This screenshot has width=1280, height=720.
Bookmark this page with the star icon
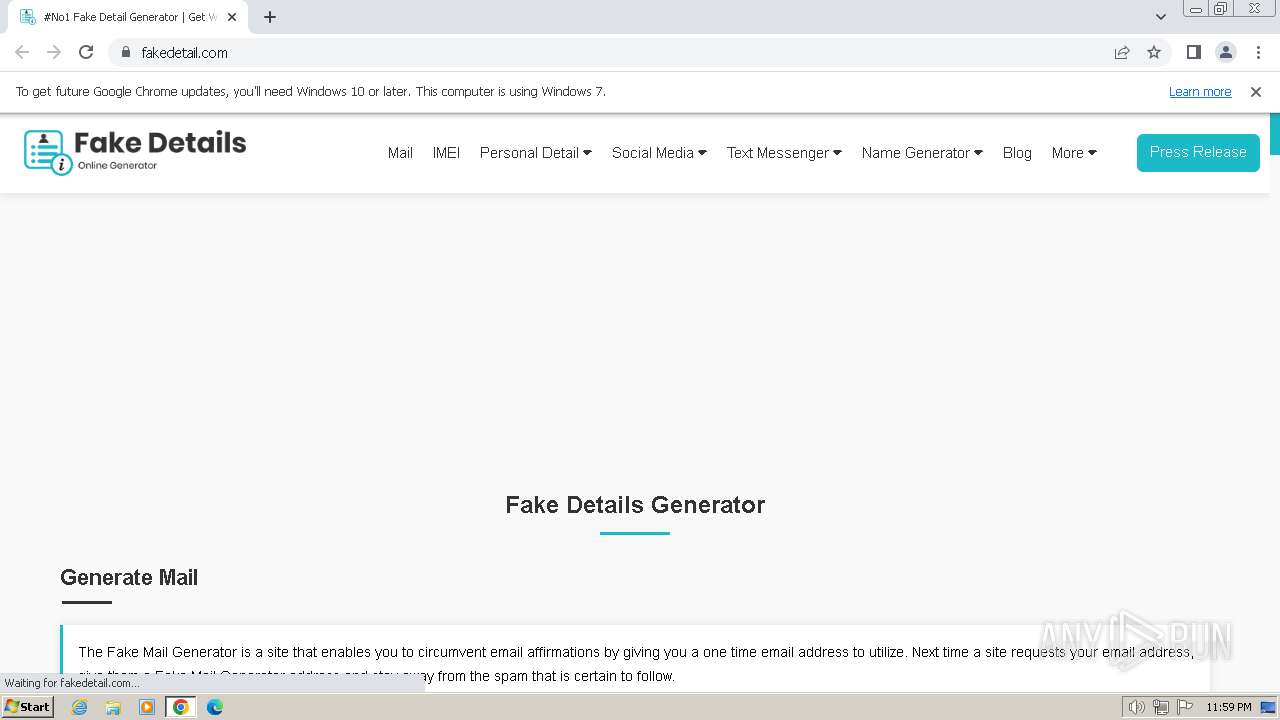(x=1154, y=52)
